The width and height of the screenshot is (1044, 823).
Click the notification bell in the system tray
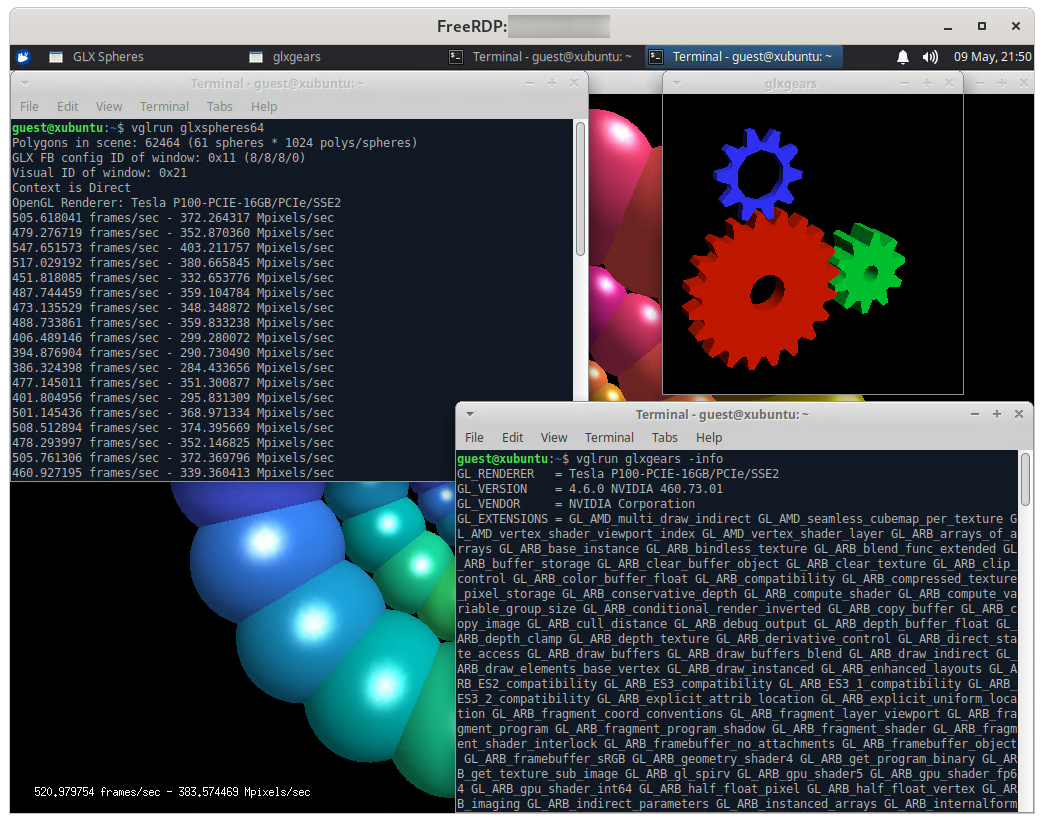pyautogui.click(x=901, y=57)
